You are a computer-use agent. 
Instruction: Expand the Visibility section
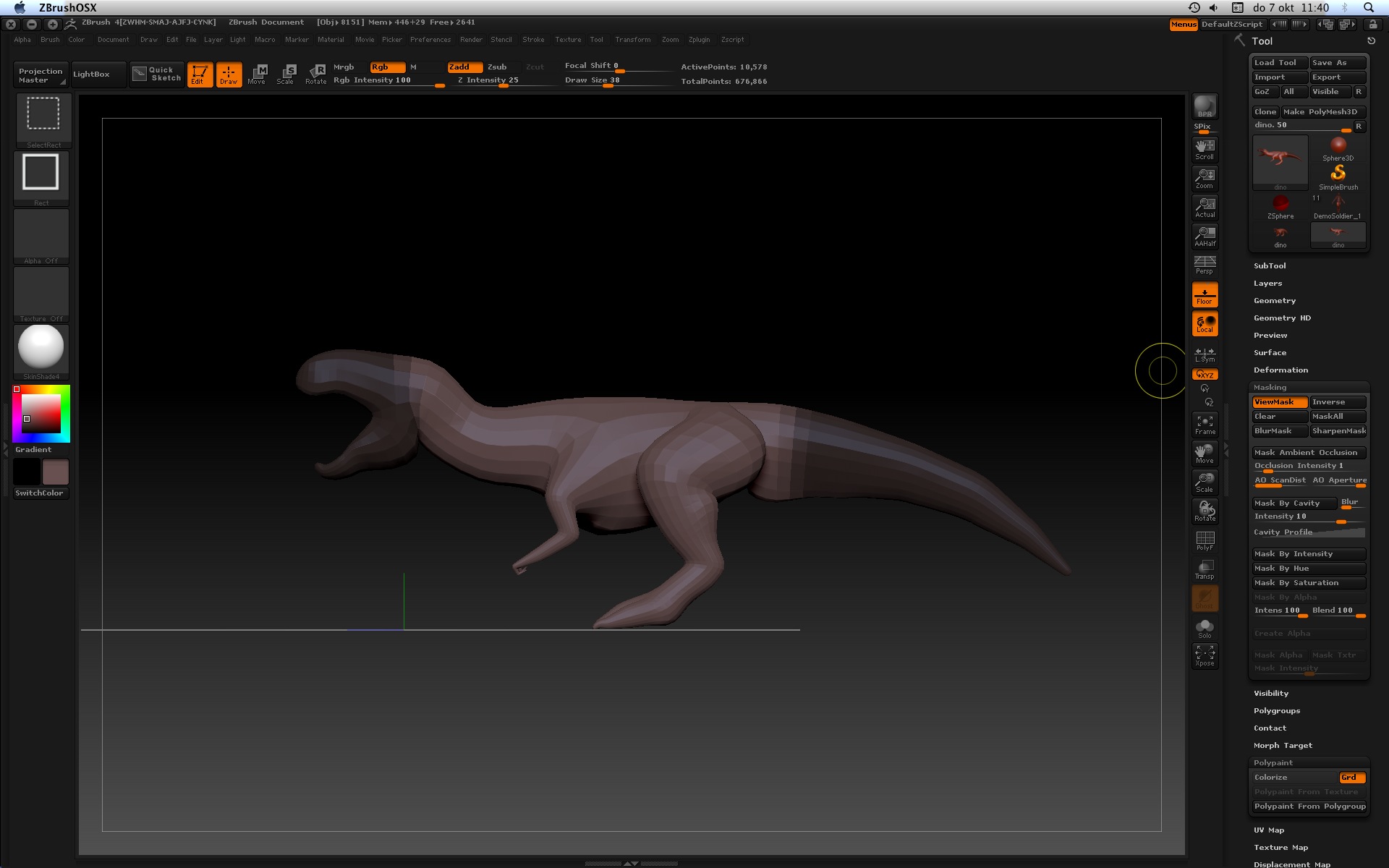point(1271,693)
